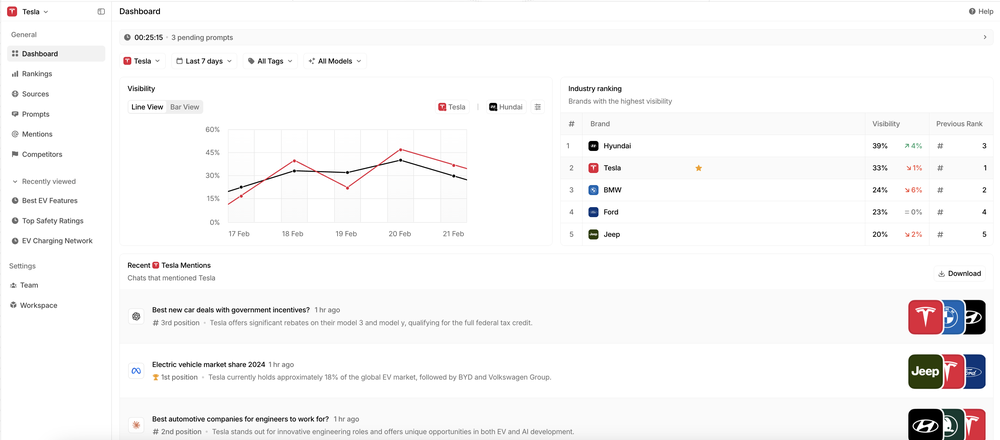Image resolution: width=1000 pixels, height=440 pixels.
Task: Click the trophy icon beside 1st position
Action: tap(156, 377)
